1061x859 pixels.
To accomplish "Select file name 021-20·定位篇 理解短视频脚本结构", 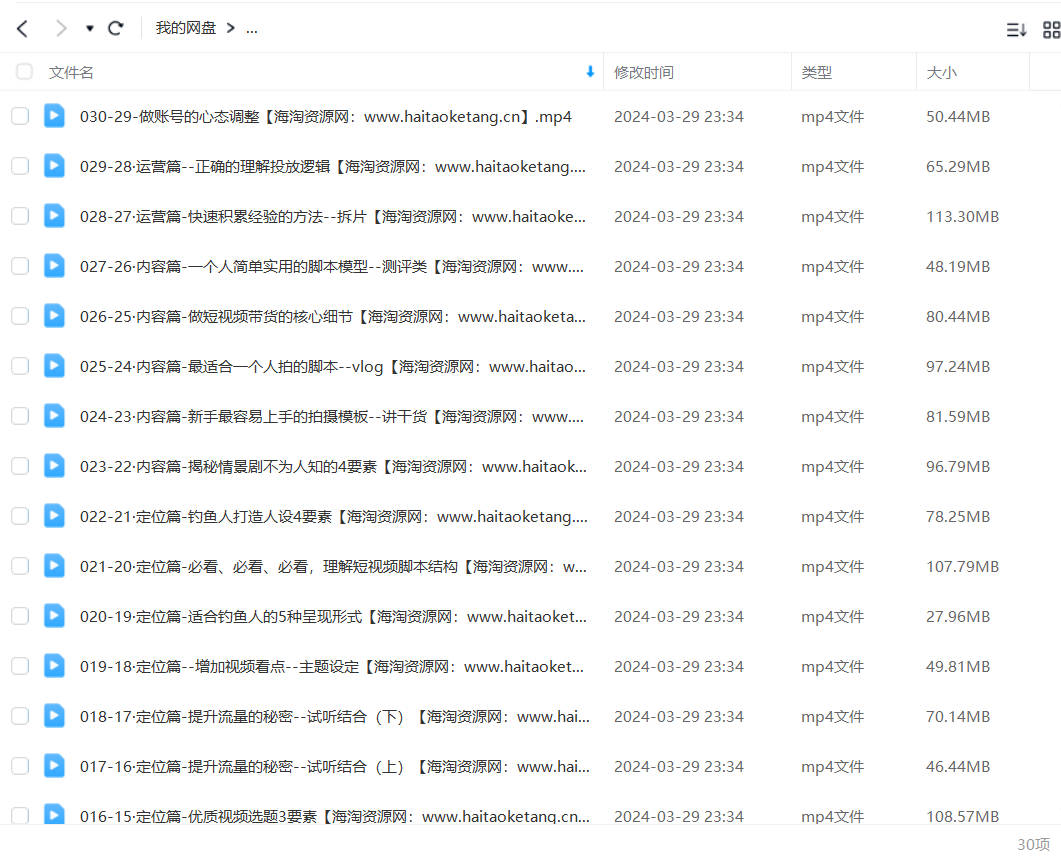I will tap(333, 567).
